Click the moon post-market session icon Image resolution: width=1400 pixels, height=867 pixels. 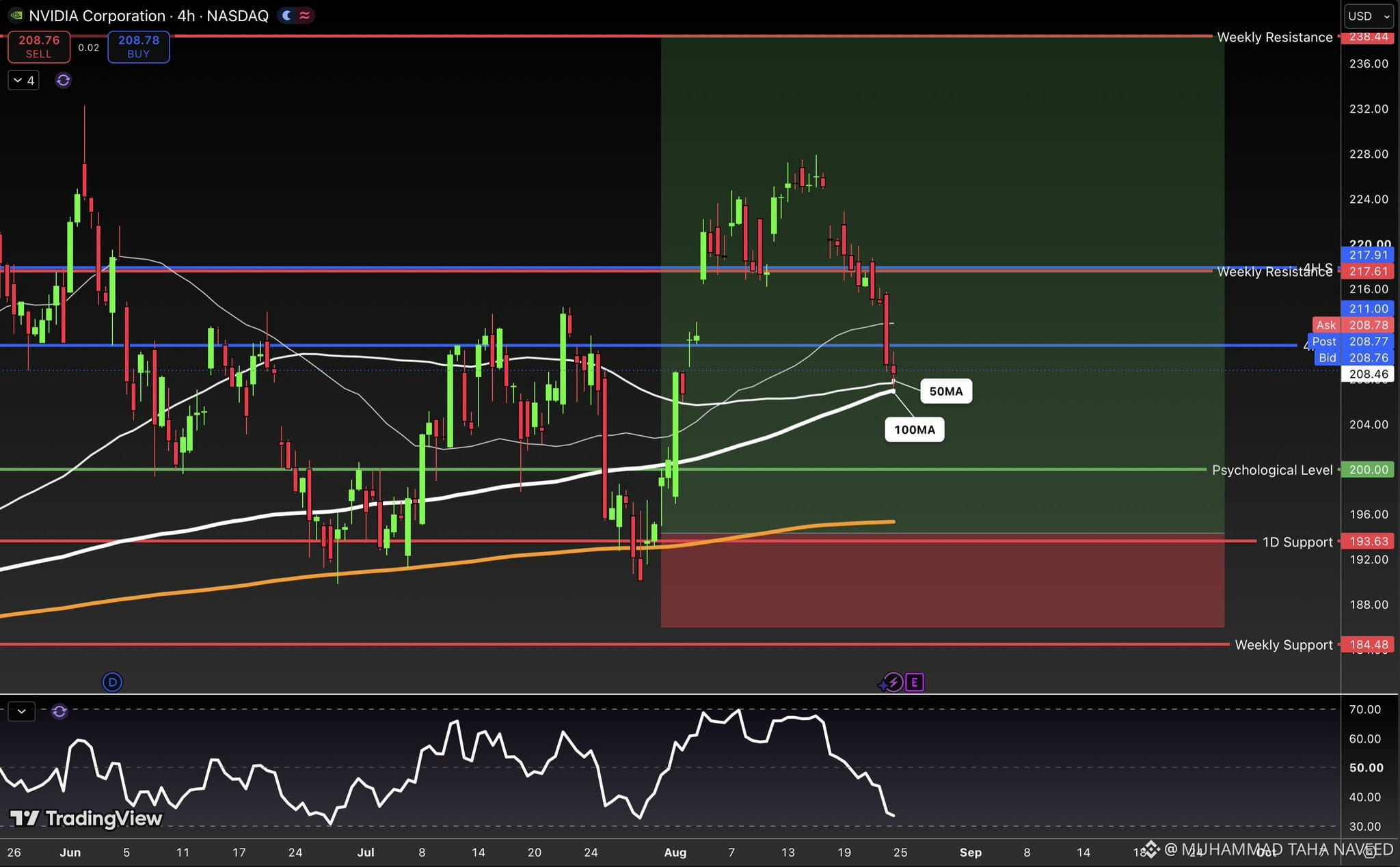(x=287, y=15)
